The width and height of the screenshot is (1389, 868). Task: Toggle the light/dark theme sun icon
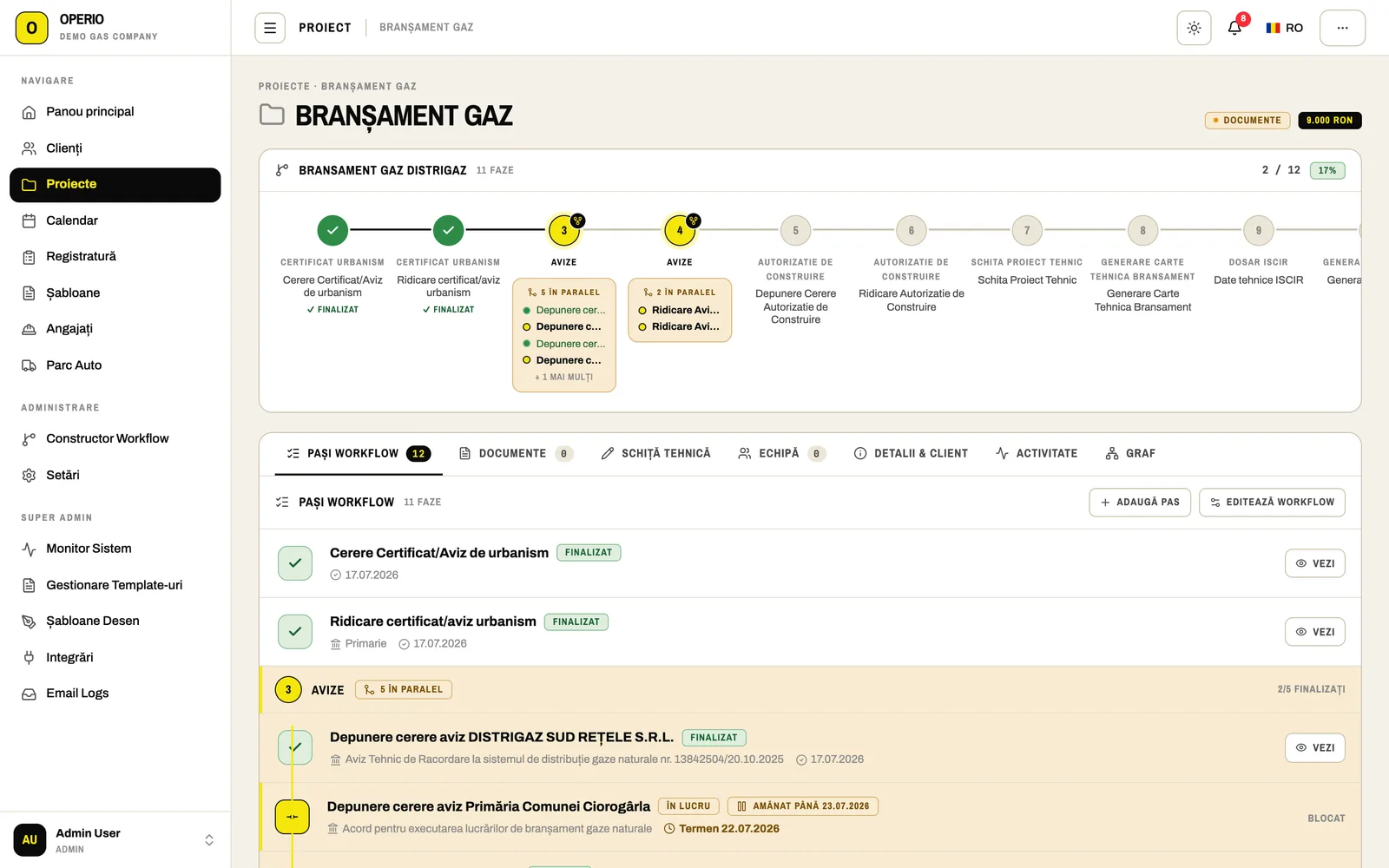pyautogui.click(x=1194, y=28)
